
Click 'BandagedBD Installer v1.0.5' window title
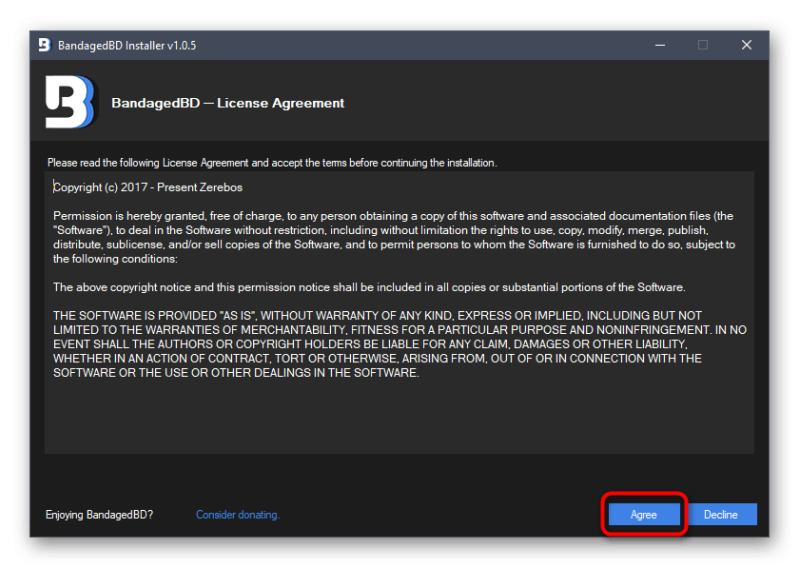(x=127, y=45)
